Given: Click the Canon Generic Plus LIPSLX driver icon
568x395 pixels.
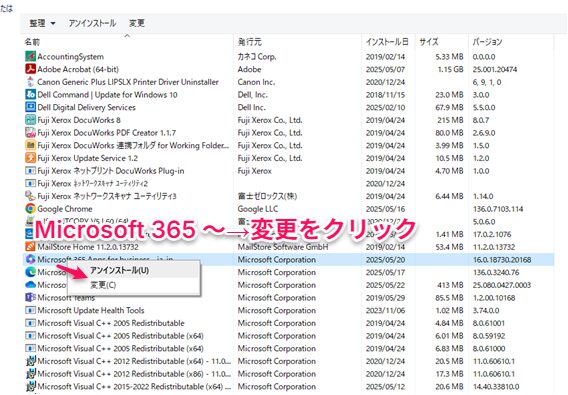Looking at the screenshot, I should [x=30, y=82].
